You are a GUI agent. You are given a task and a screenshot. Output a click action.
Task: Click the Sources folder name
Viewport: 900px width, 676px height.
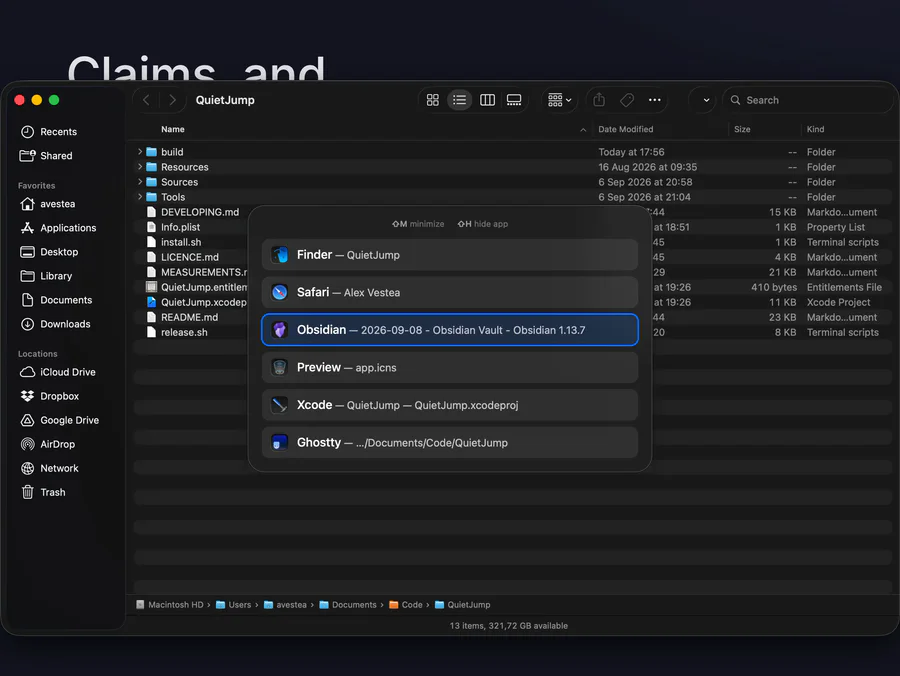point(179,182)
